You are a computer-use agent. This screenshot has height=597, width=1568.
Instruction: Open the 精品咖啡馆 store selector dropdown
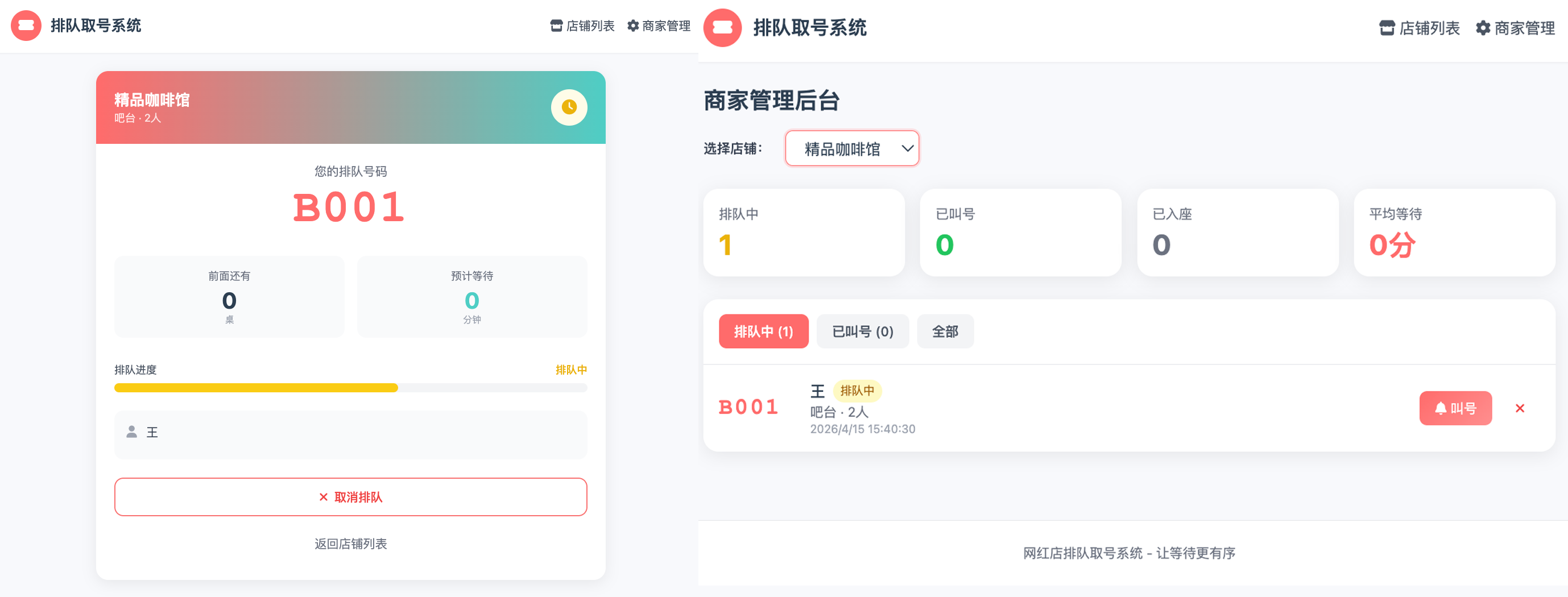[852, 148]
